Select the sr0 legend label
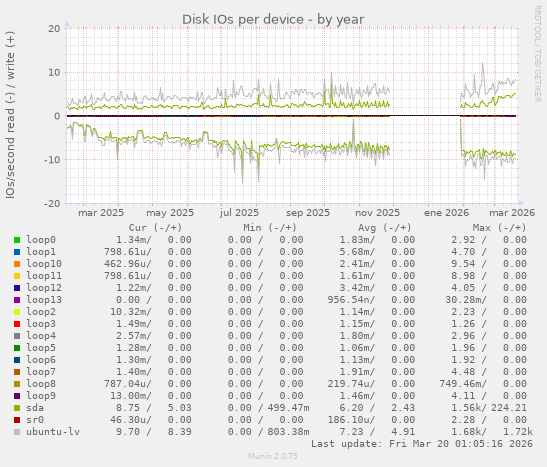This screenshot has height=467, width=547. (35, 420)
